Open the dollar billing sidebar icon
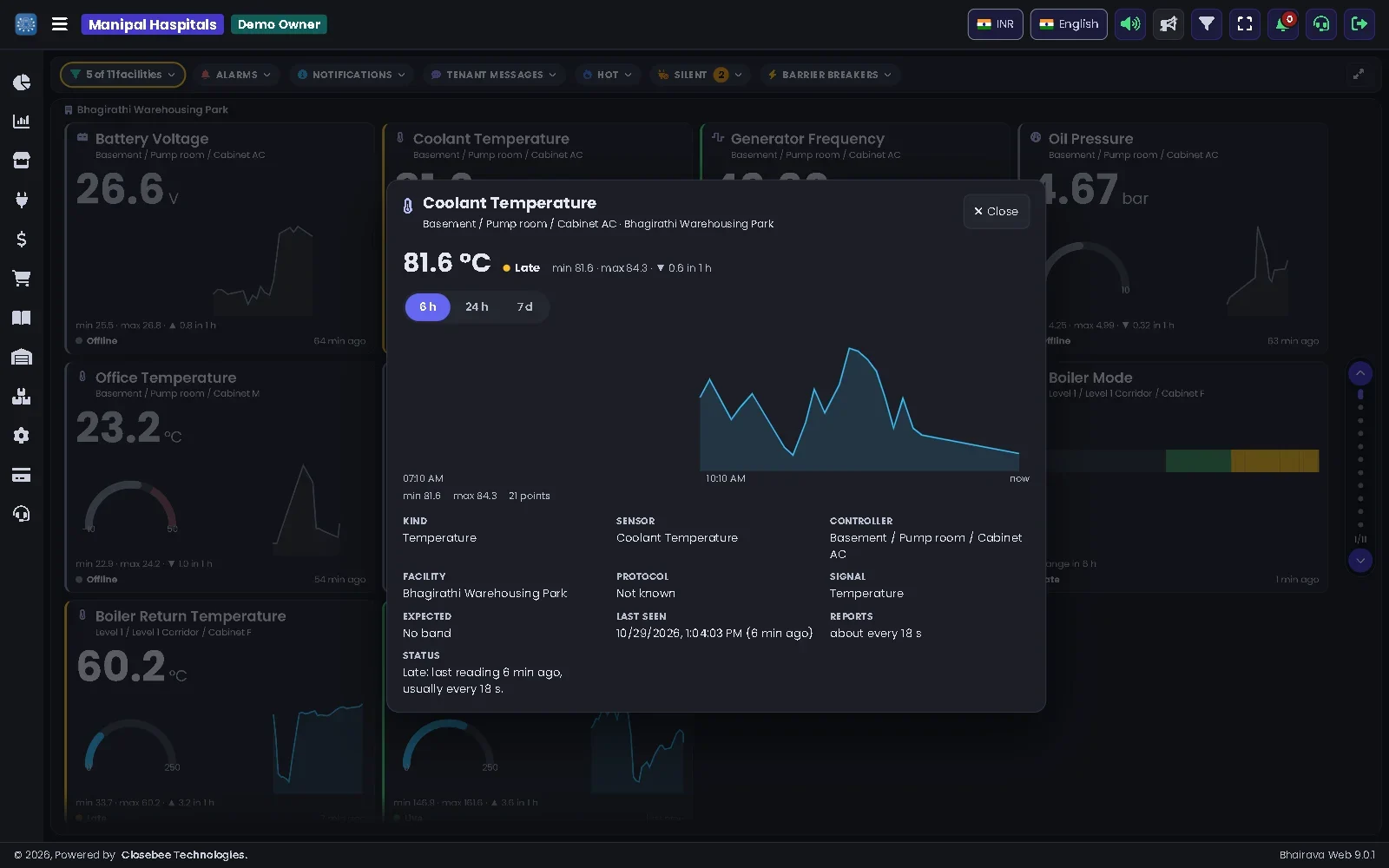The width and height of the screenshot is (1389, 868). click(x=22, y=239)
